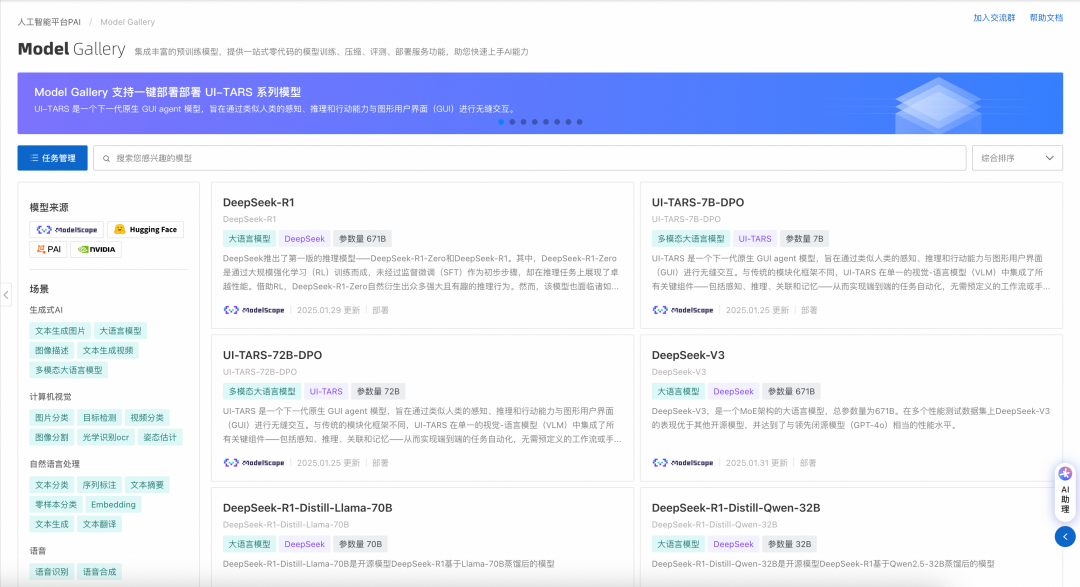This screenshot has height=587, width=1080.
Task: Select the Hugging Face source filter
Action: (145, 229)
